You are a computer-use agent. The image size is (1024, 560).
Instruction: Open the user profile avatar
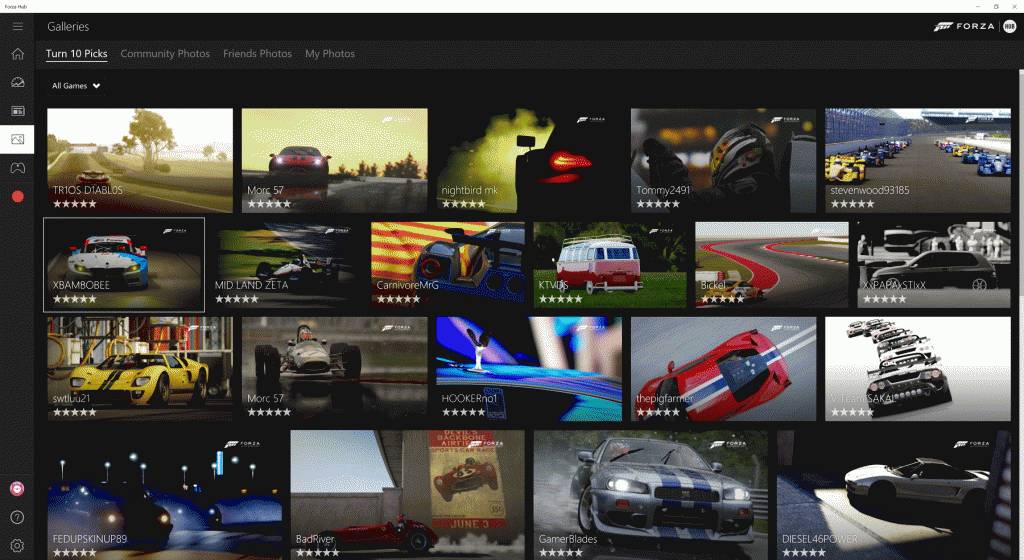(x=17, y=489)
